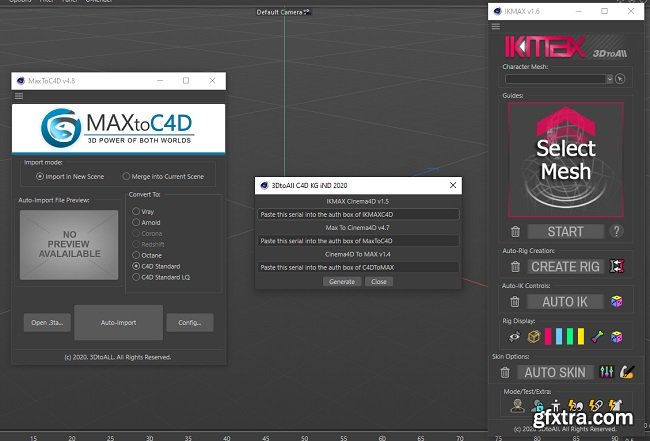Screen dimensions: 650x441
Task: Open skin weight sliders icon beside AUTO SKIN
Action: pos(604,372)
